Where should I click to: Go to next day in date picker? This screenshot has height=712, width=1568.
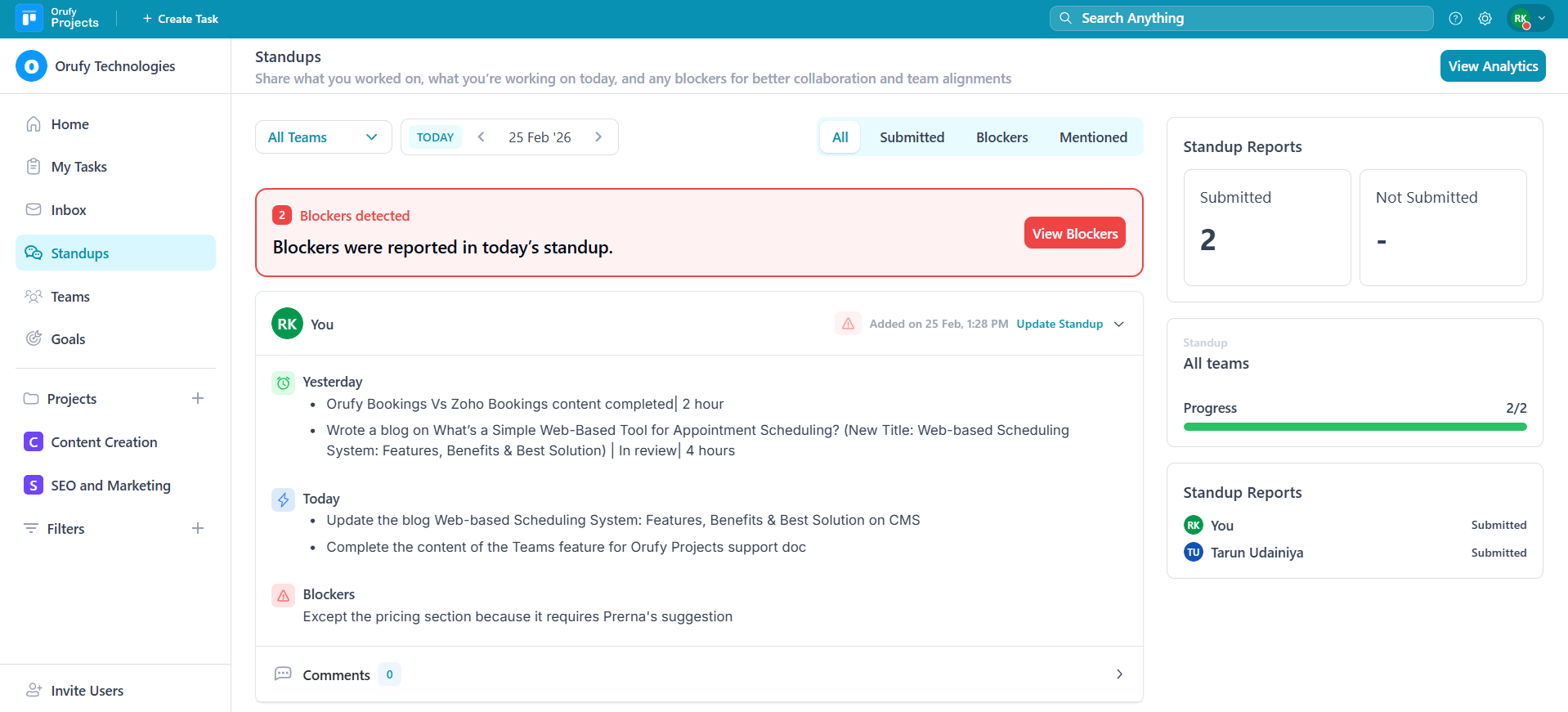[598, 137]
